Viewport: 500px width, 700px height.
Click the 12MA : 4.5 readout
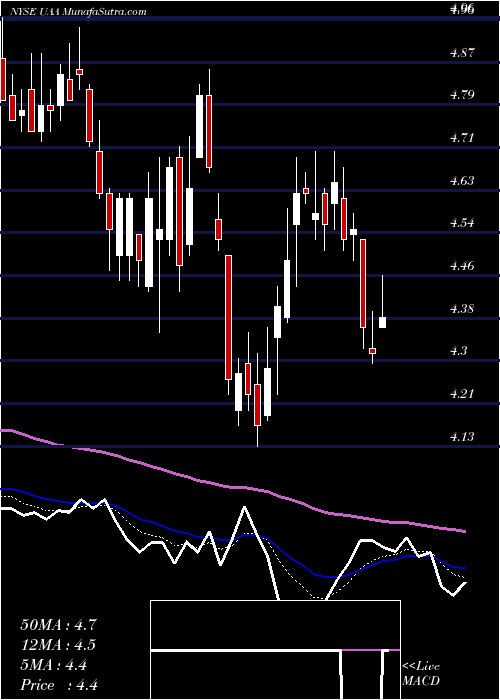click(58, 645)
